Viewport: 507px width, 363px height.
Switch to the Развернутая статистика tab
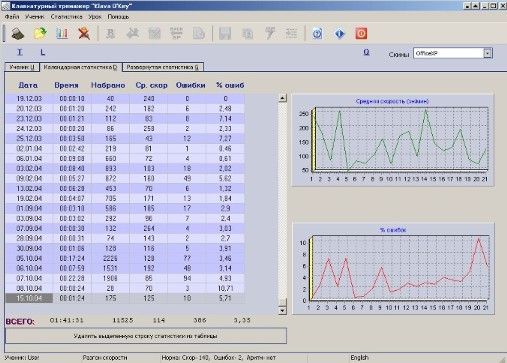163,67
